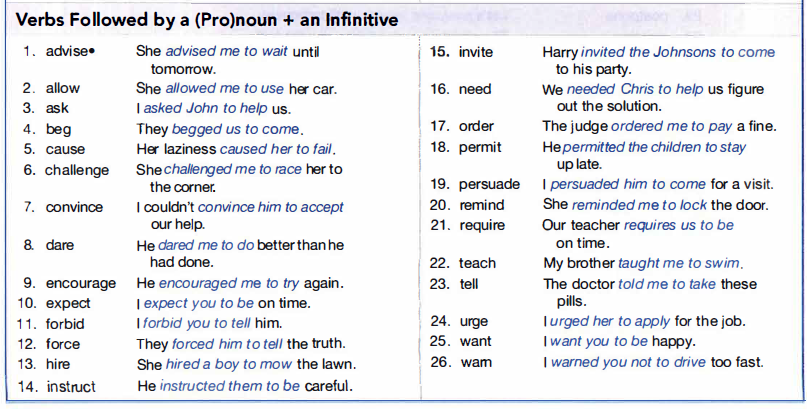This screenshot has height=409, width=807.
Task: Click the word 'persuade' in item 19
Action: click(489, 184)
